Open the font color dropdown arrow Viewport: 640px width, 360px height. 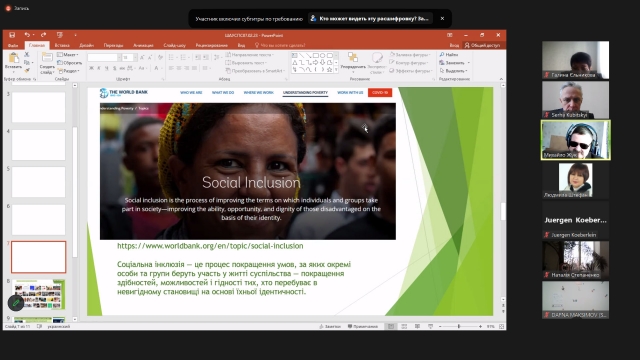pyautogui.click(x=162, y=68)
